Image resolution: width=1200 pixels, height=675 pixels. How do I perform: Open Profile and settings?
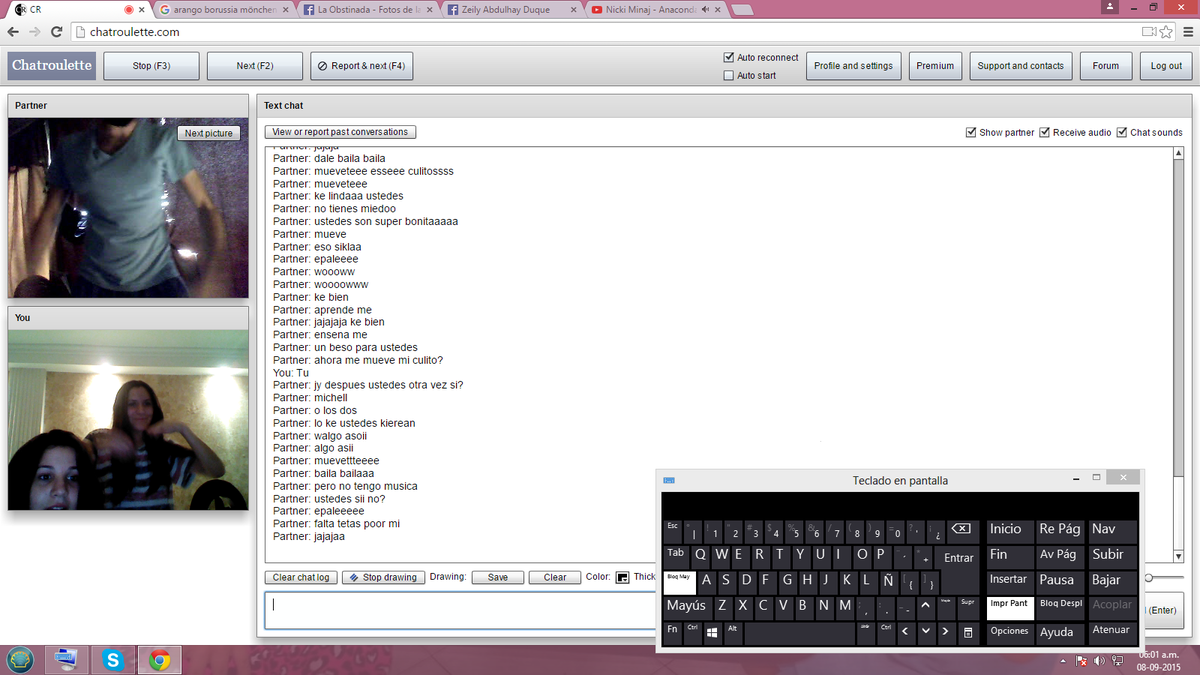click(853, 66)
